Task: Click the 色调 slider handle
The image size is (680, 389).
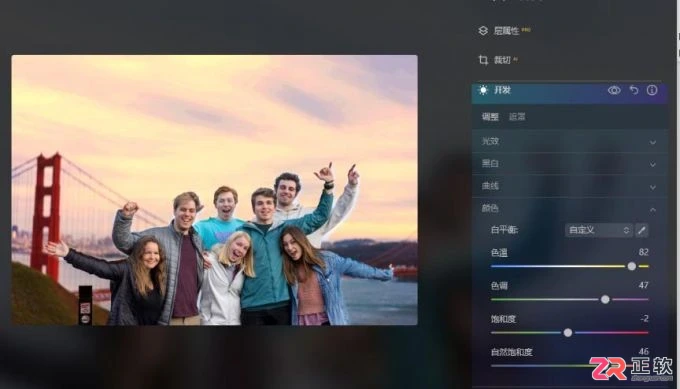Action: click(605, 299)
